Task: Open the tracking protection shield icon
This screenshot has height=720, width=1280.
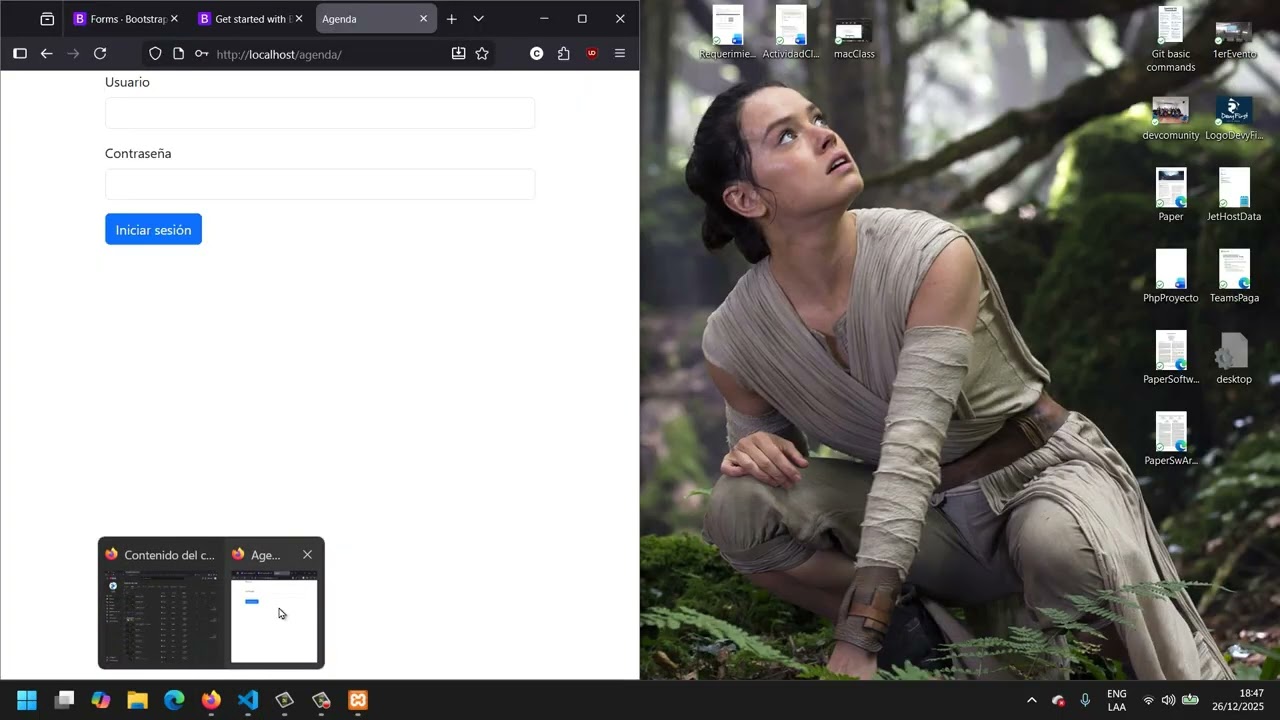Action: point(155,54)
